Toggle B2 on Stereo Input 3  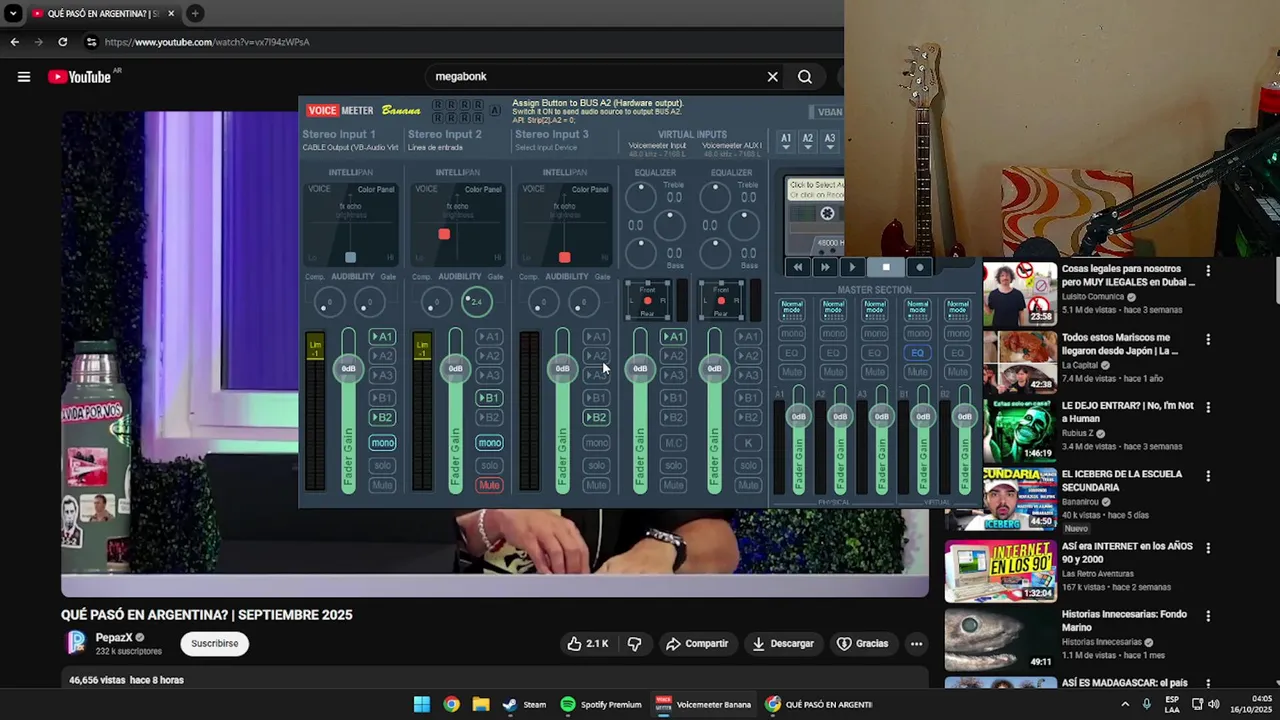596,417
